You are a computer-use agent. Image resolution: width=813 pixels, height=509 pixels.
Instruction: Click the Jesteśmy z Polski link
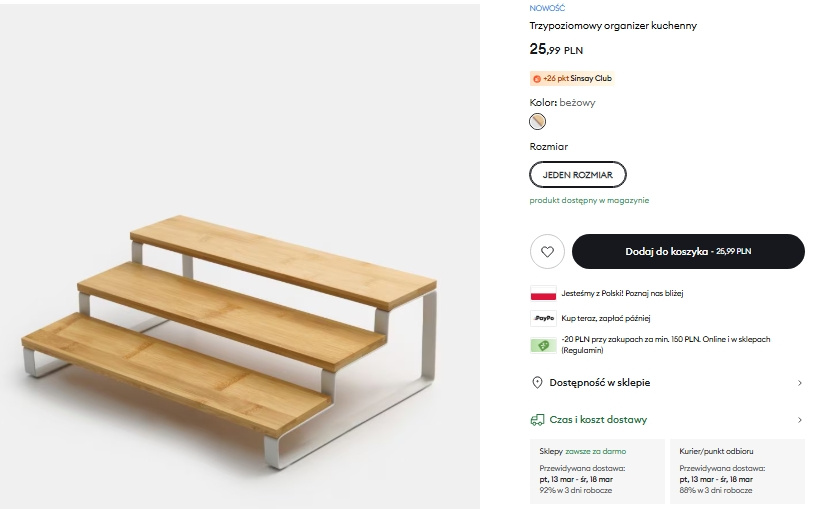tap(622, 294)
